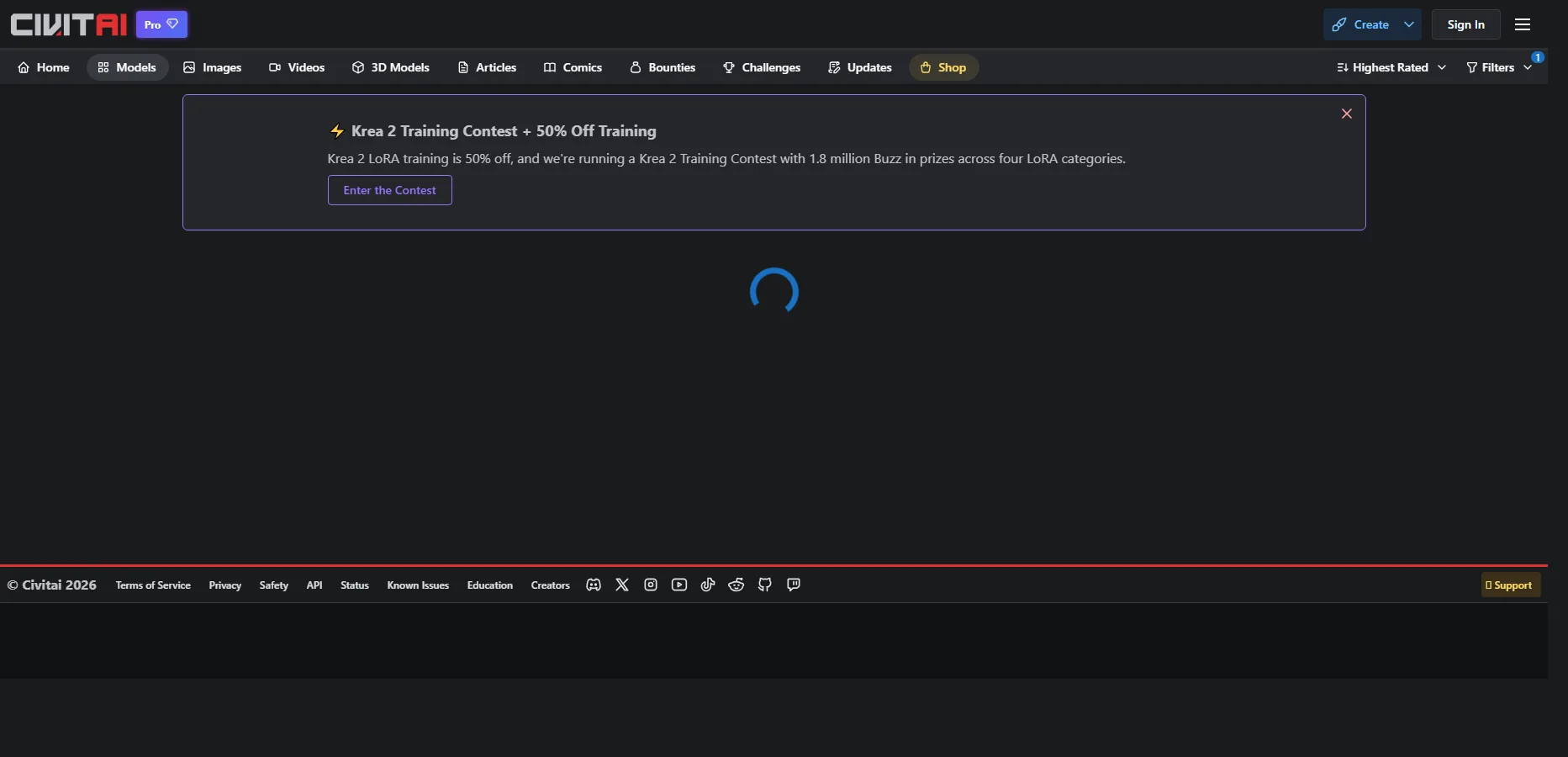Open the Articles tab
The width and height of the screenshot is (1568, 757).
(x=487, y=67)
